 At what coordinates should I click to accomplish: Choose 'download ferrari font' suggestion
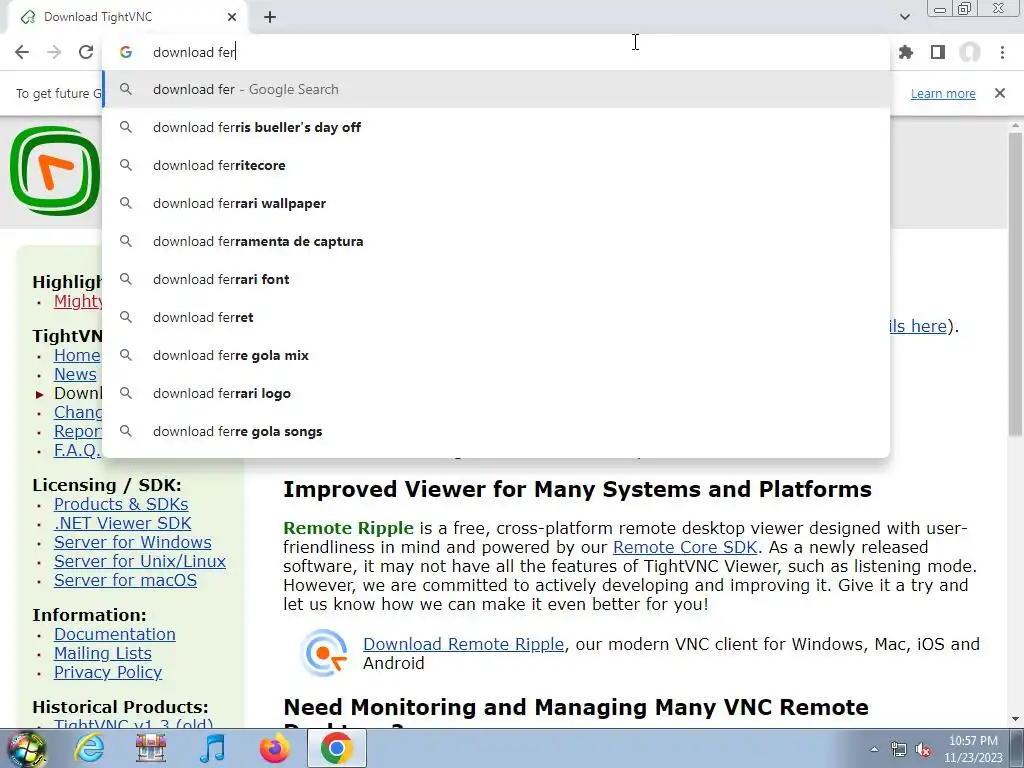[496, 280]
